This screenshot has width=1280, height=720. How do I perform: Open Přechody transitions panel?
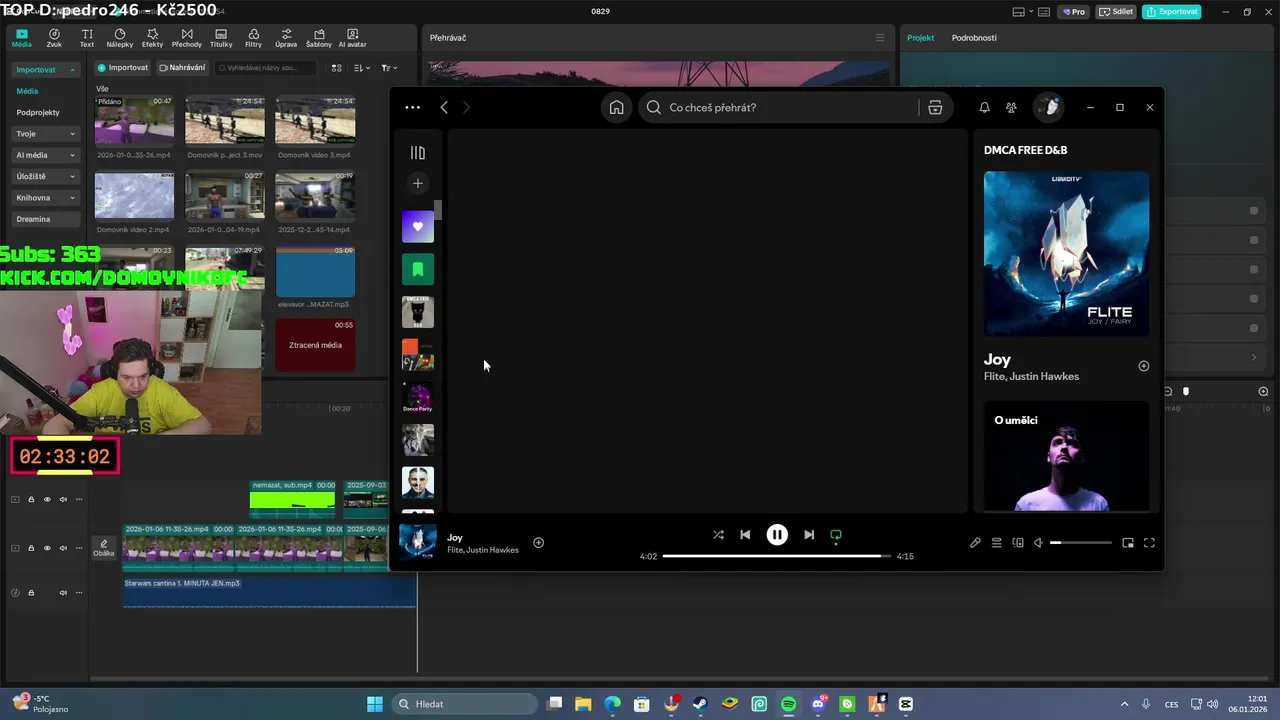pos(186,38)
